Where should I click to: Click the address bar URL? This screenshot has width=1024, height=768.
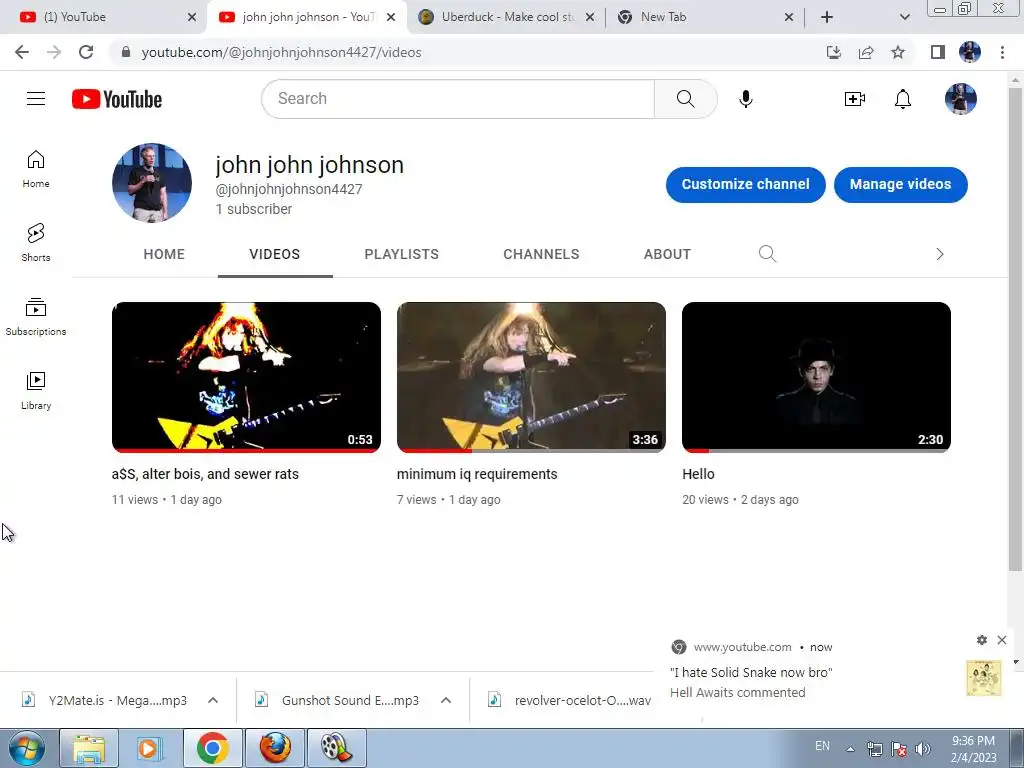click(281, 52)
